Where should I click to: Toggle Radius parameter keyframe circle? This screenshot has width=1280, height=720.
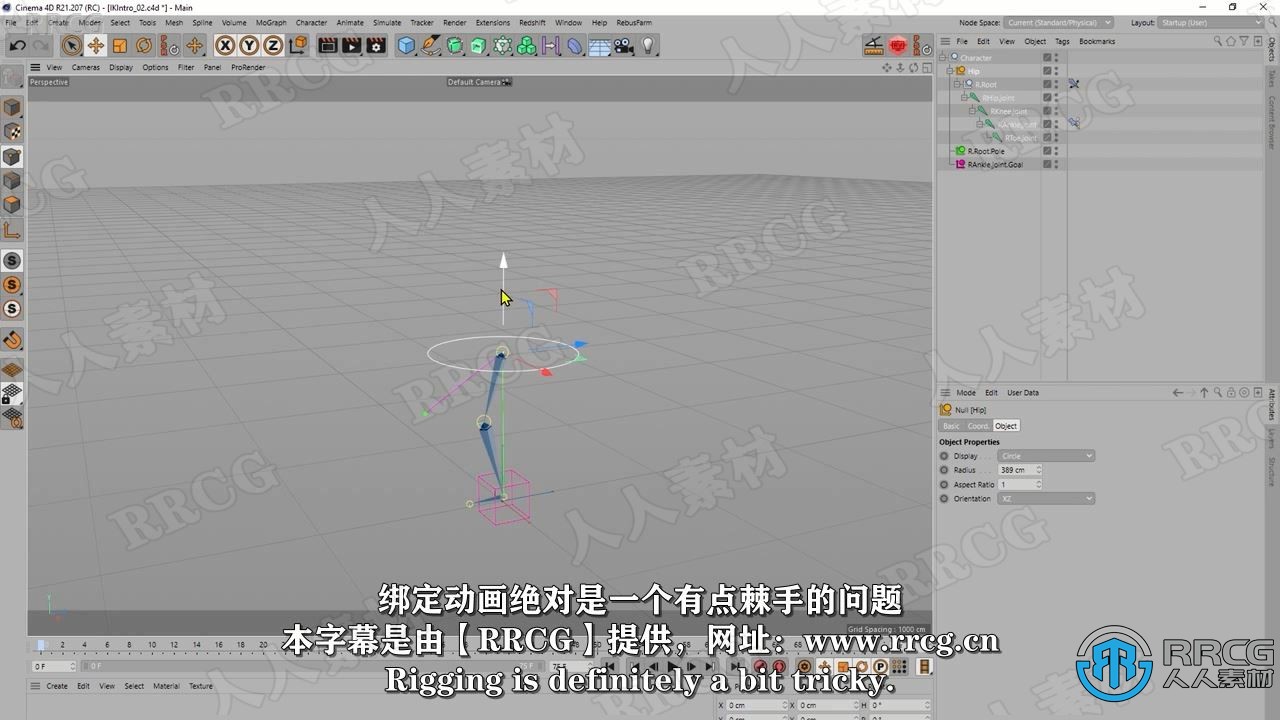coord(944,470)
